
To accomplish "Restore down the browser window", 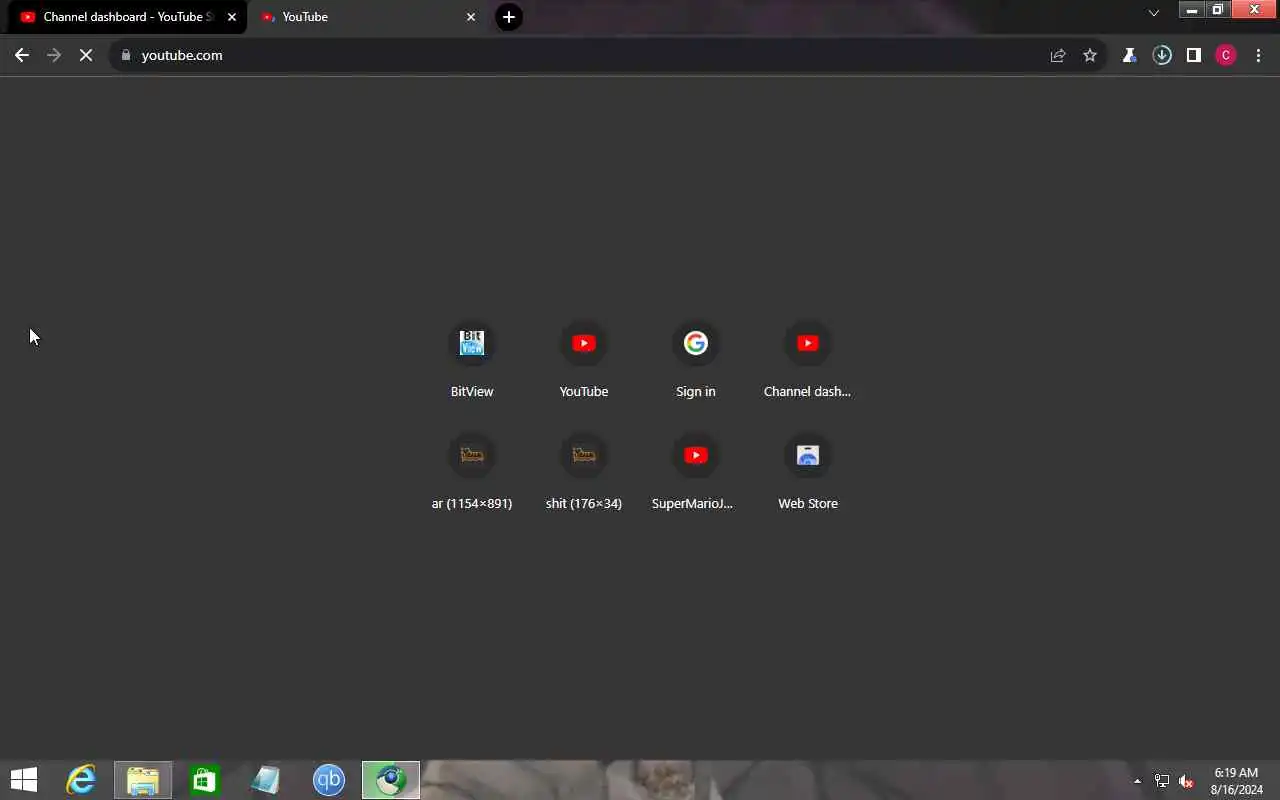I will pyautogui.click(x=1217, y=10).
